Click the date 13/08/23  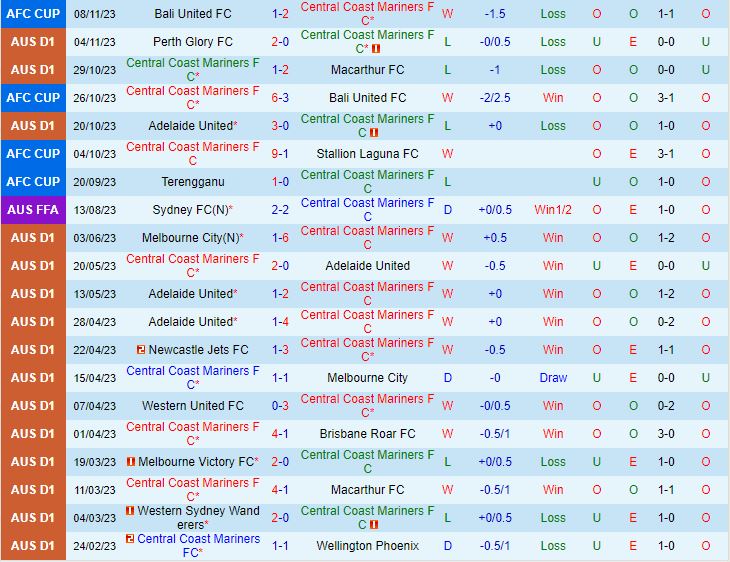coord(95,210)
